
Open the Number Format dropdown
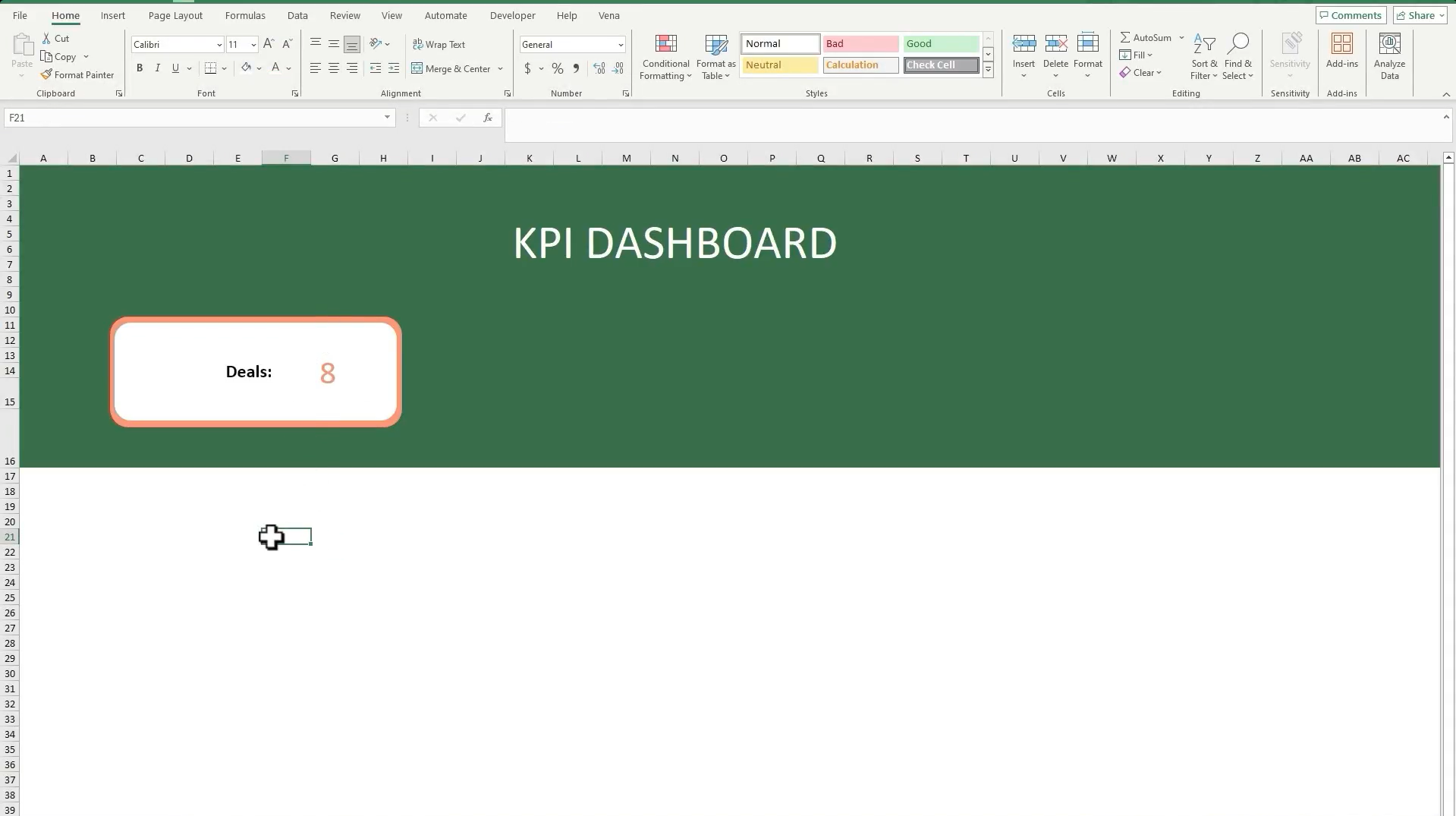(620, 44)
